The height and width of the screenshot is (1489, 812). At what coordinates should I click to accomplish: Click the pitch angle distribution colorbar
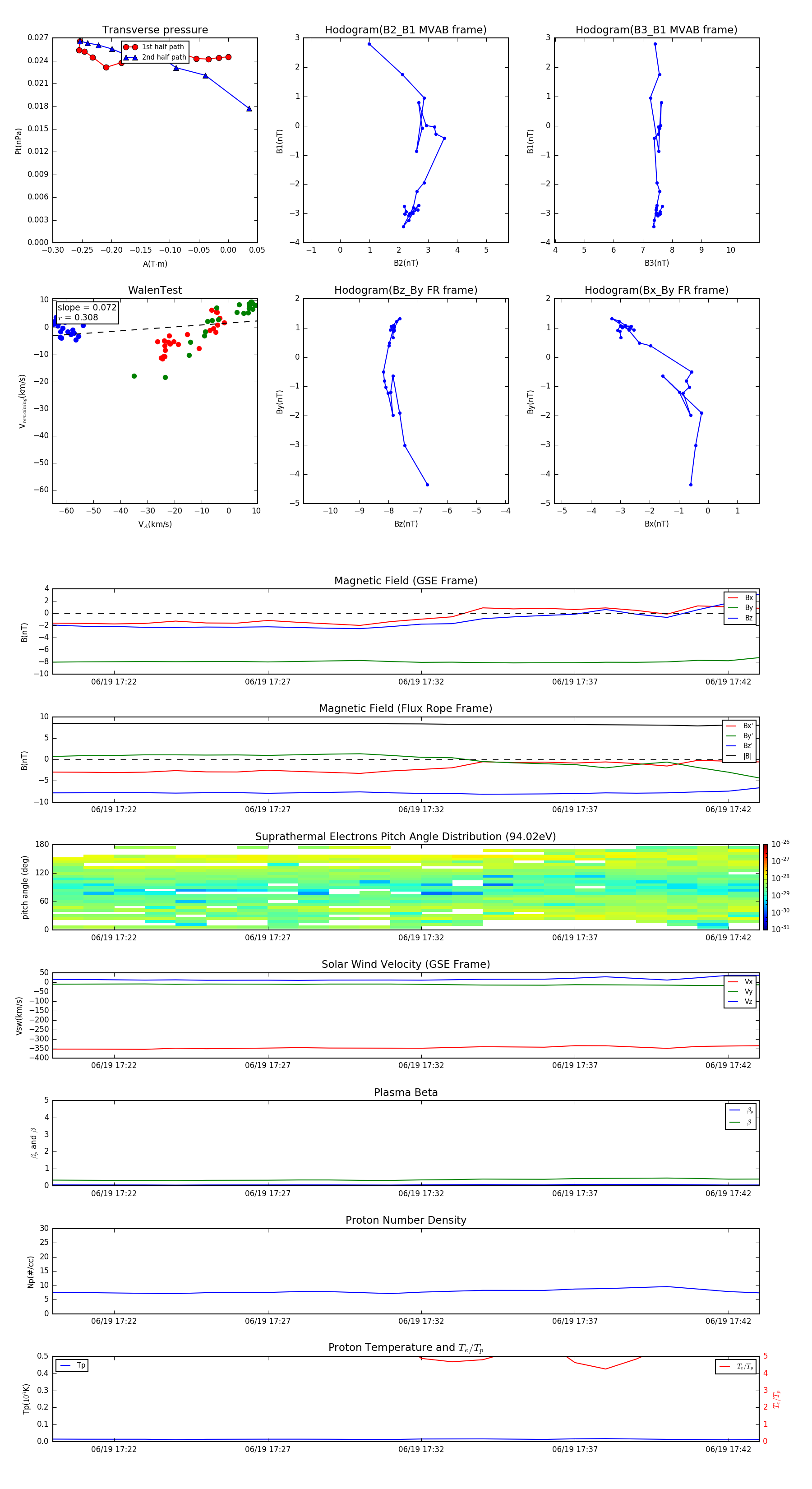[765, 887]
